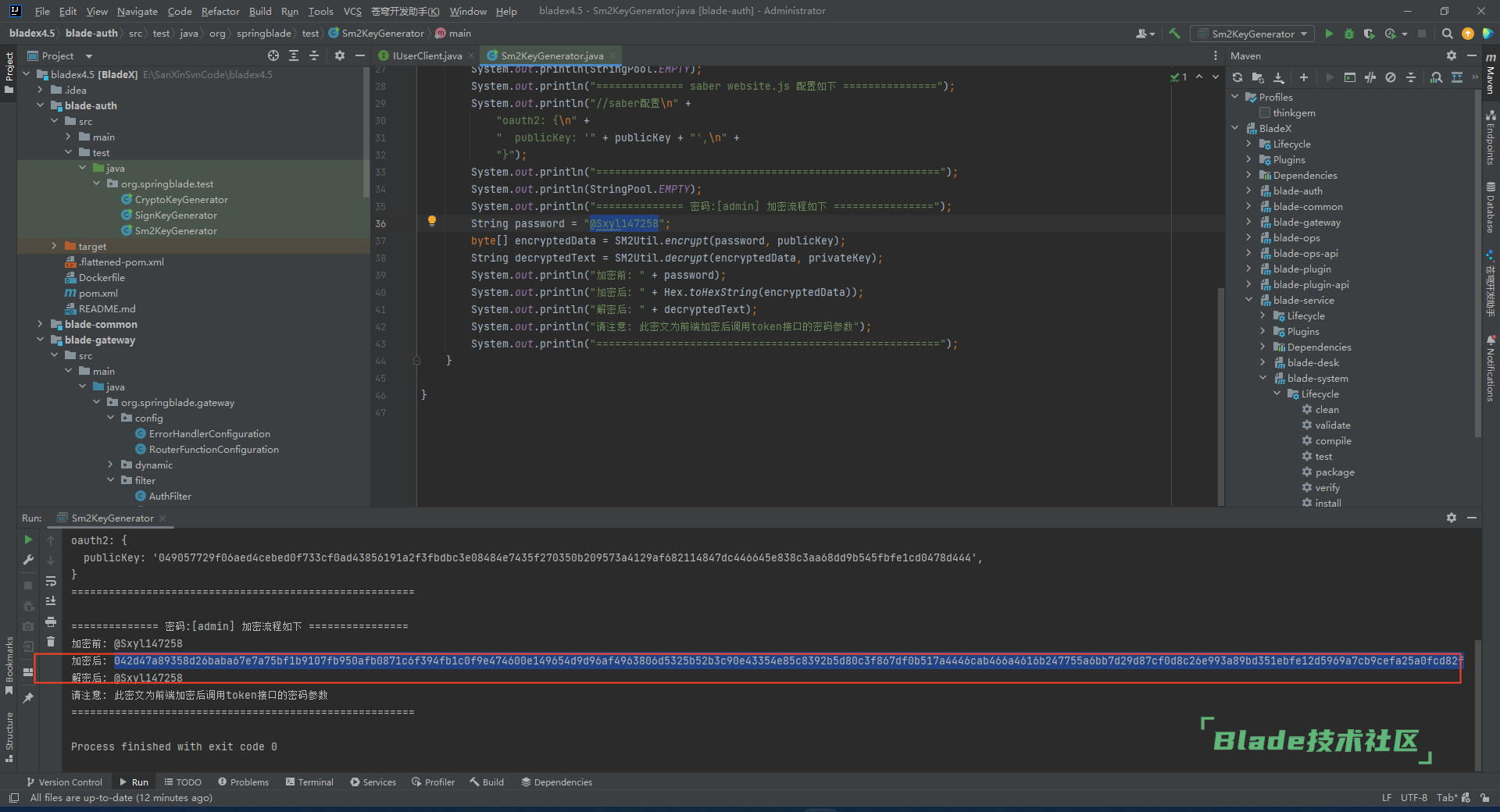Reload all Maven projects icon

[x=1237, y=77]
